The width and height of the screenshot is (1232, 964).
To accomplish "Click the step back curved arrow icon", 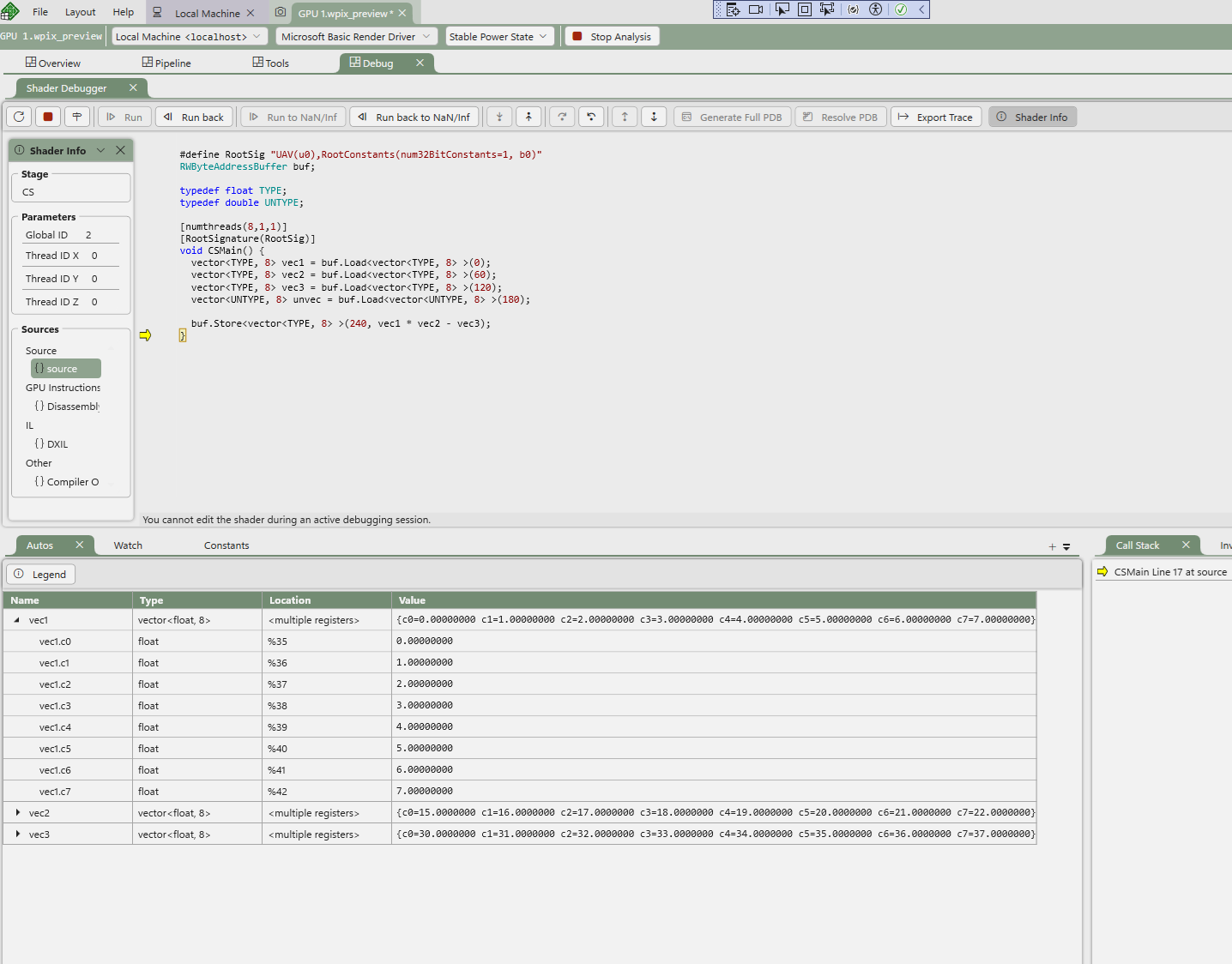I will click(x=591, y=117).
